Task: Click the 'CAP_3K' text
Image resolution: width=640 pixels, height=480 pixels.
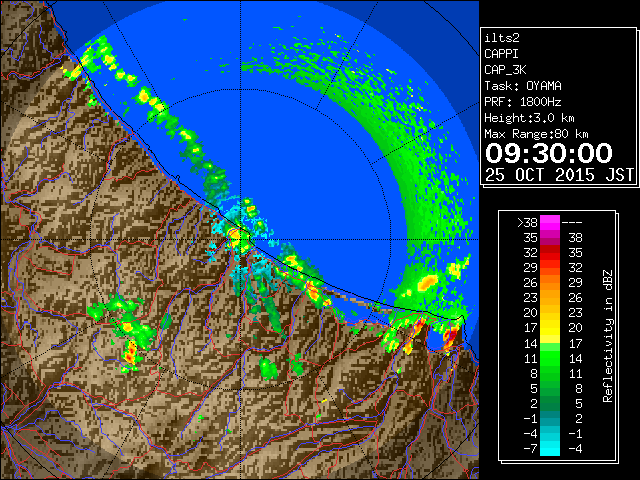Action: click(505, 70)
